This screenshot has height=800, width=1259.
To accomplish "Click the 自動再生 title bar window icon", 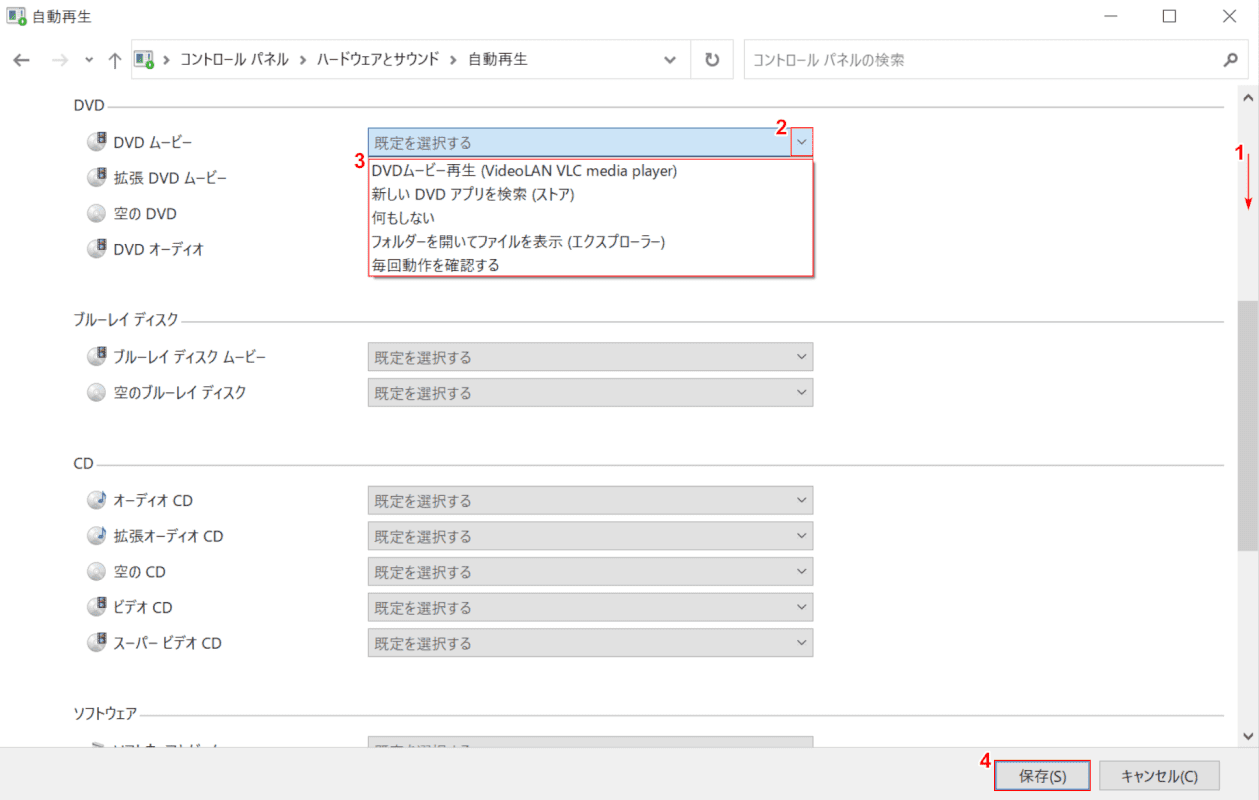I will click(x=16, y=16).
